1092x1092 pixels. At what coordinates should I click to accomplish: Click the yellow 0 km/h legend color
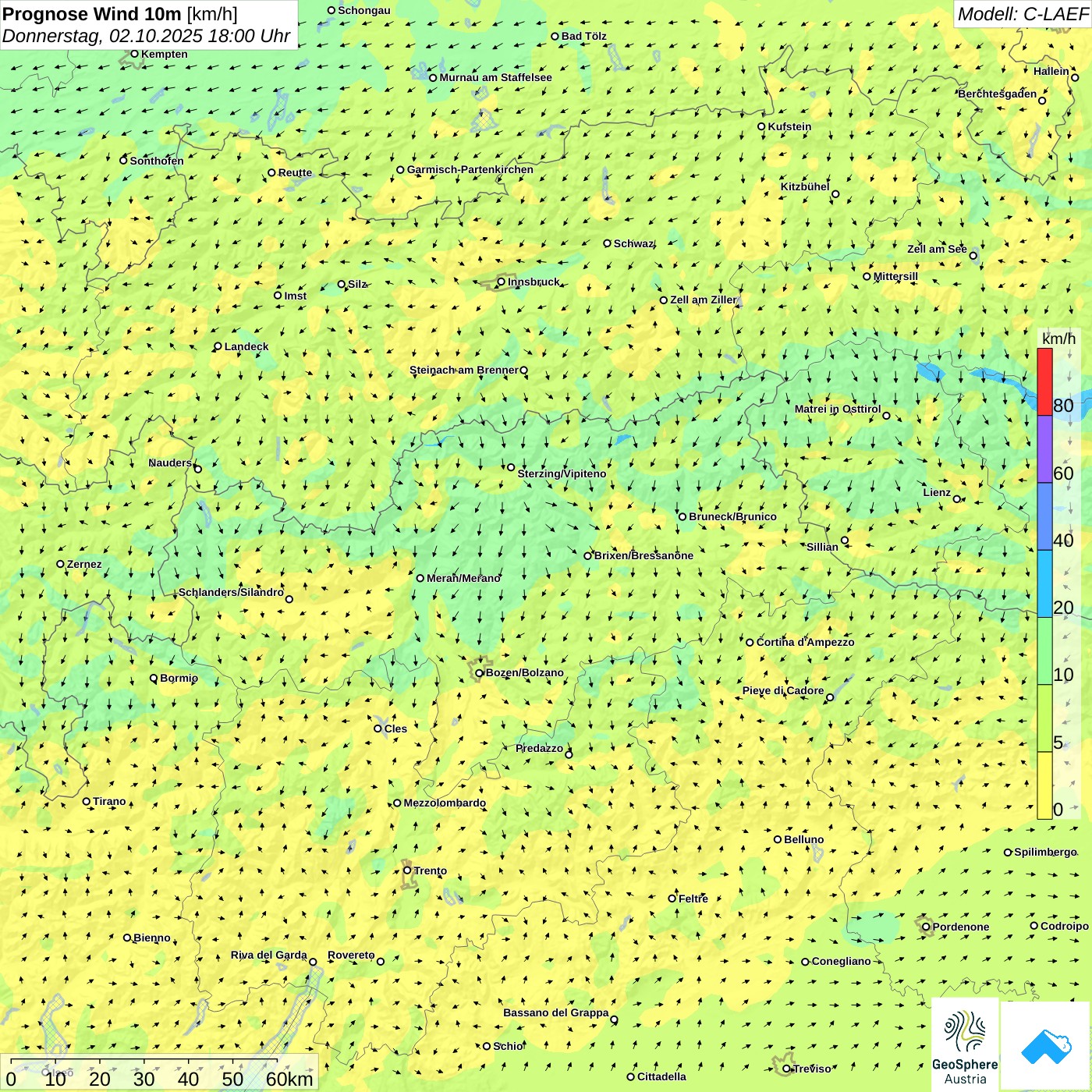tap(1044, 785)
